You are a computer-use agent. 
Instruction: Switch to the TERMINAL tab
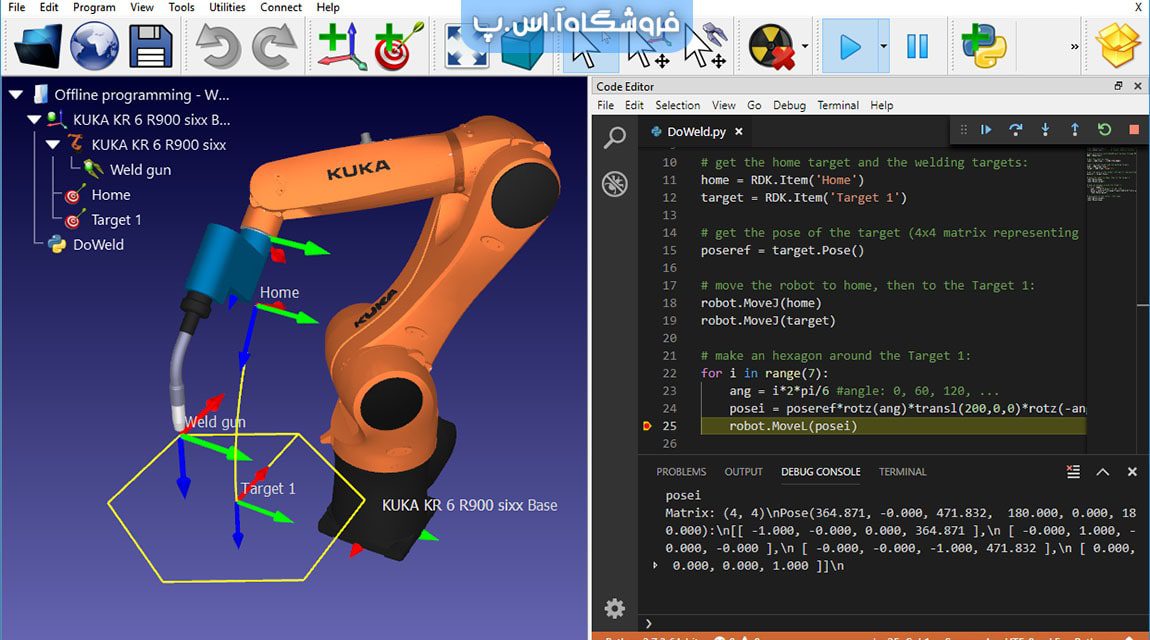click(902, 472)
